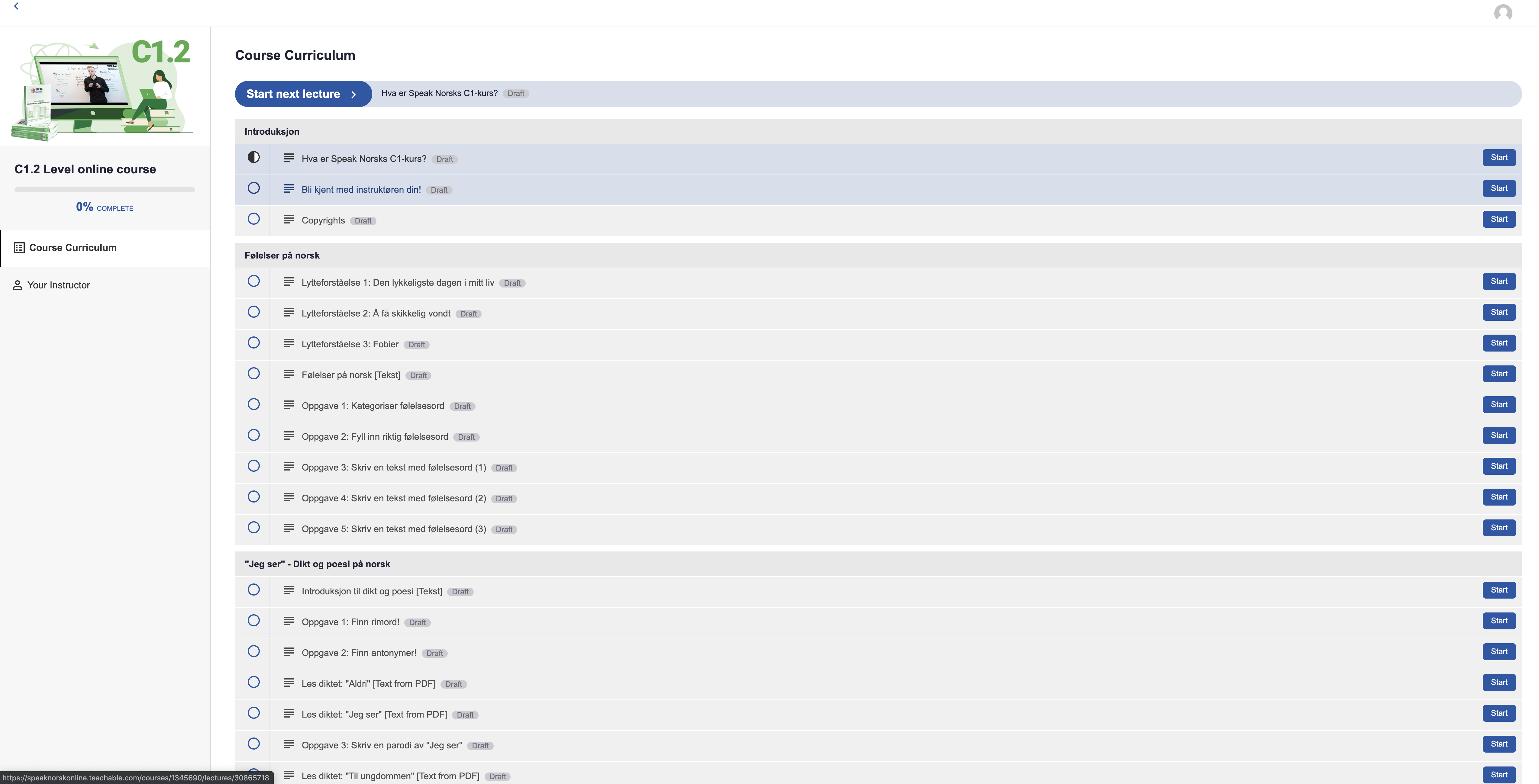This screenshot has height=784, width=1539.
Task: Toggle completion circle for Les diktet: "Aldri"
Action: click(254, 682)
